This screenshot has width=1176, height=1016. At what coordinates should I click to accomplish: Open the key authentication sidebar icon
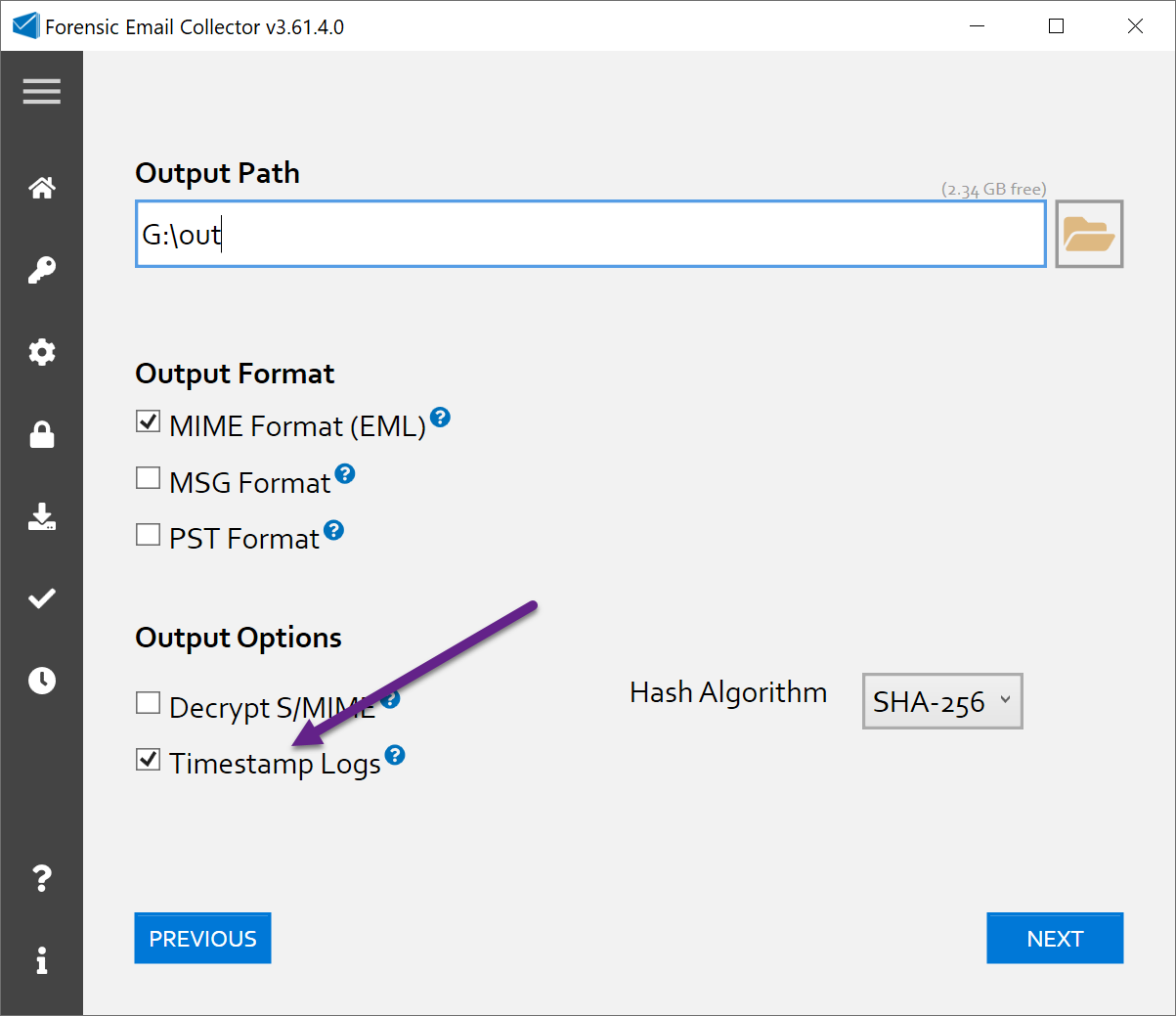(42, 270)
